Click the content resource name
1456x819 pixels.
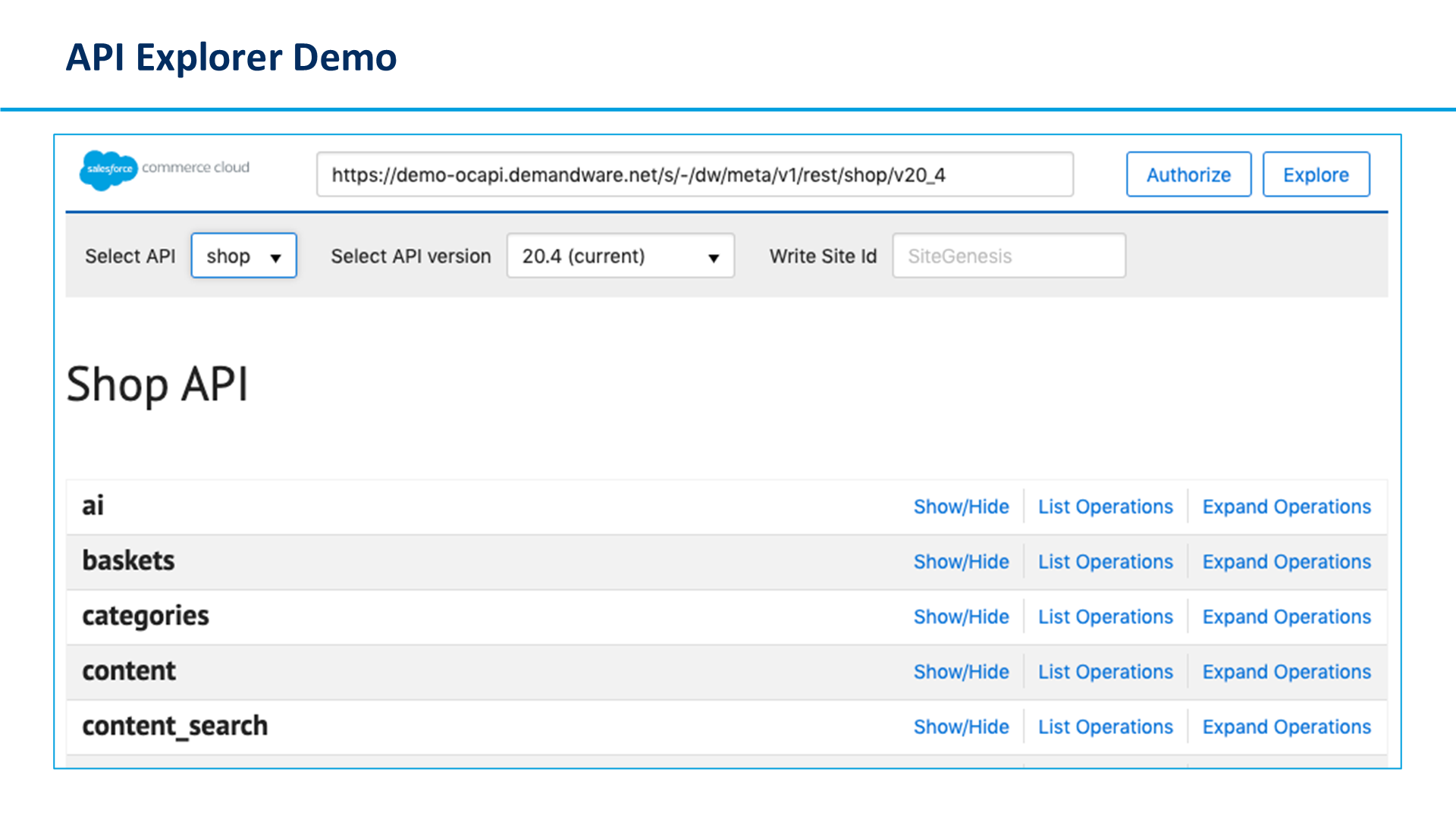(129, 670)
